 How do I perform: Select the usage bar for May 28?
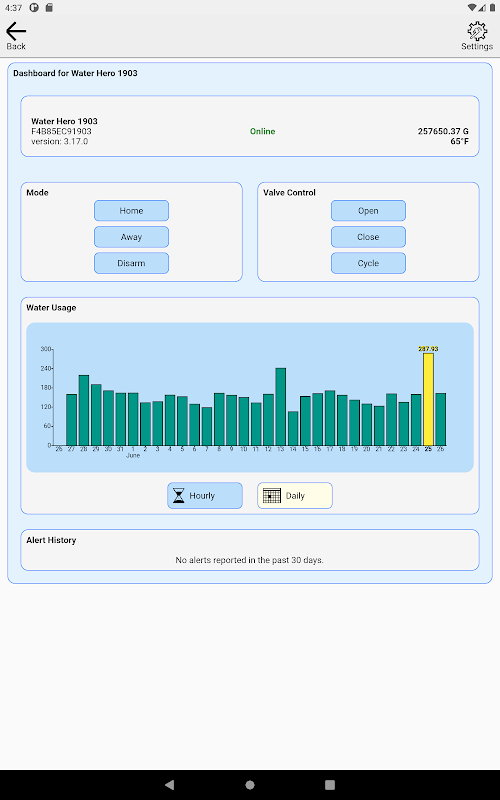(x=84, y=410)
